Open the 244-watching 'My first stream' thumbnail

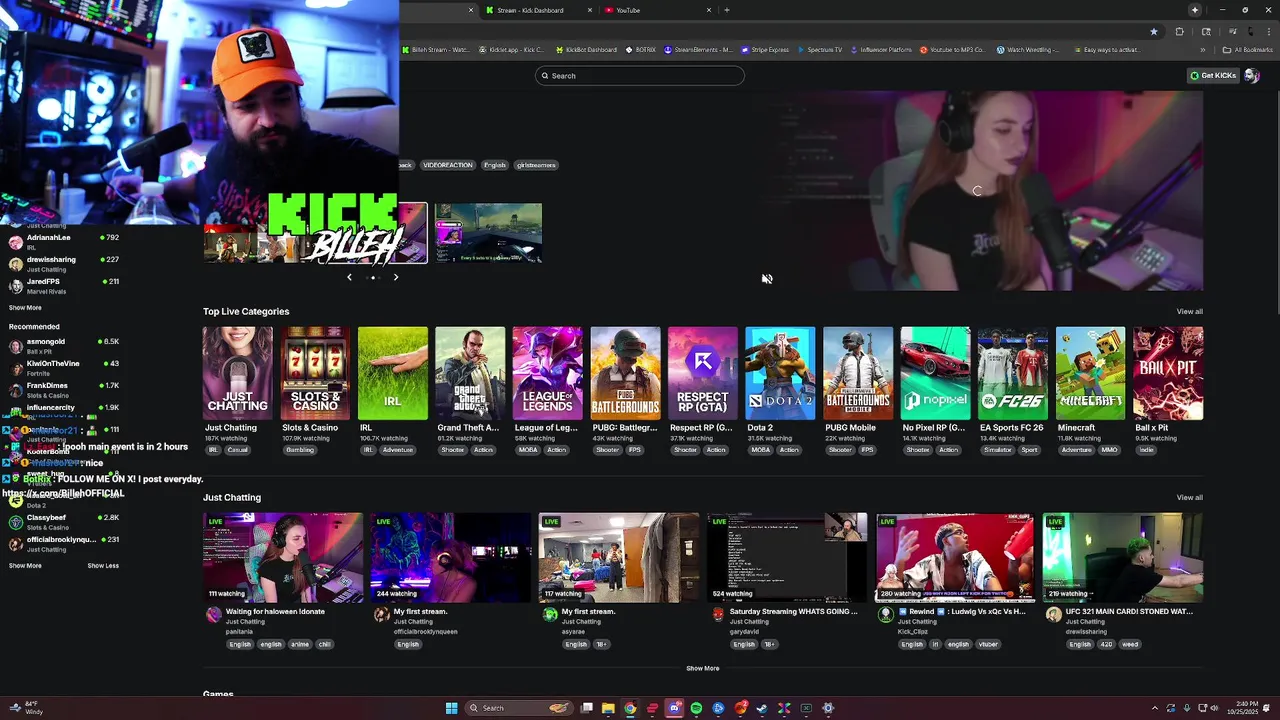coord(451,558)
